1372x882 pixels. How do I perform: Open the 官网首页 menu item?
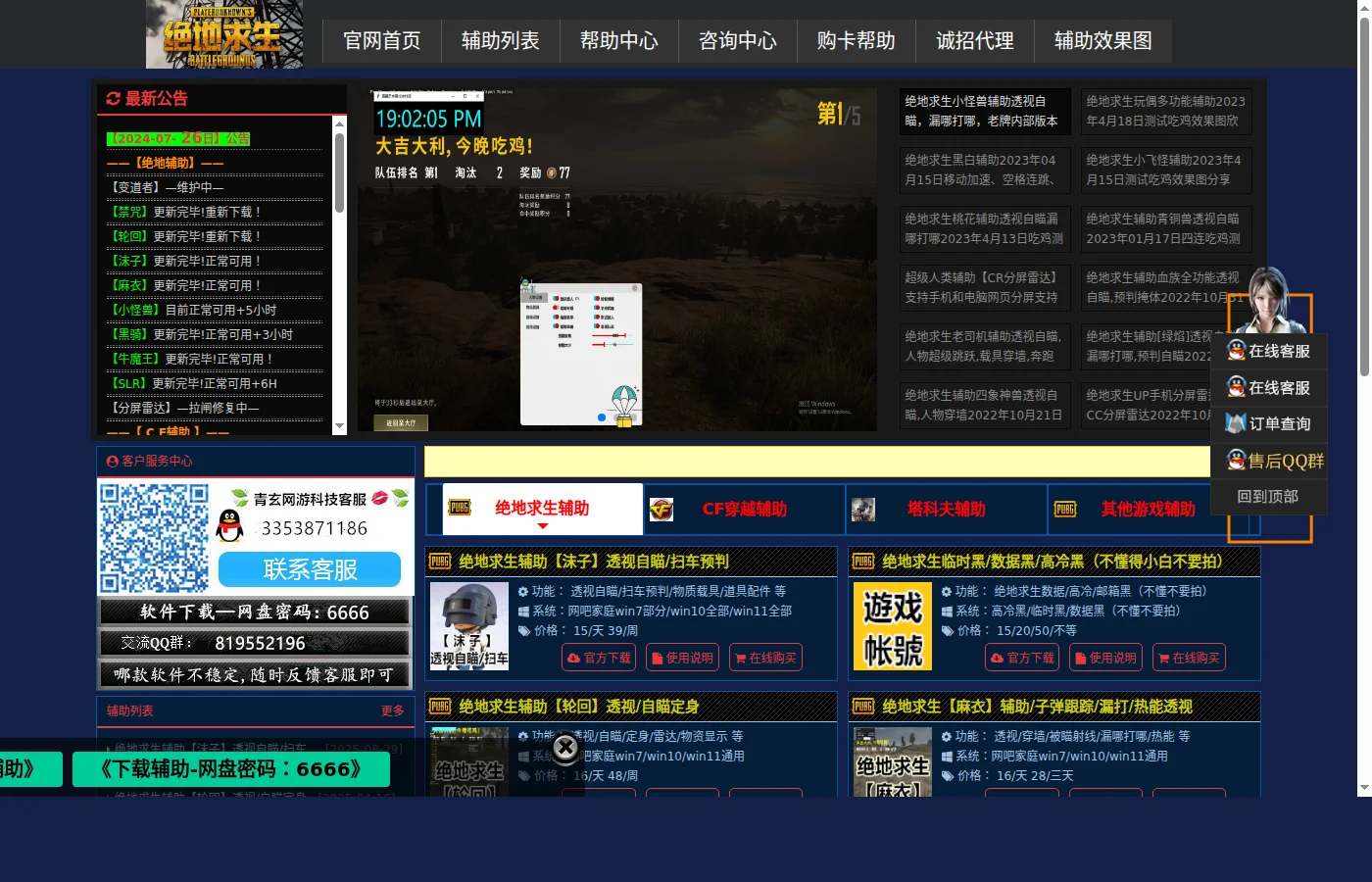click(x=382, y=41)
